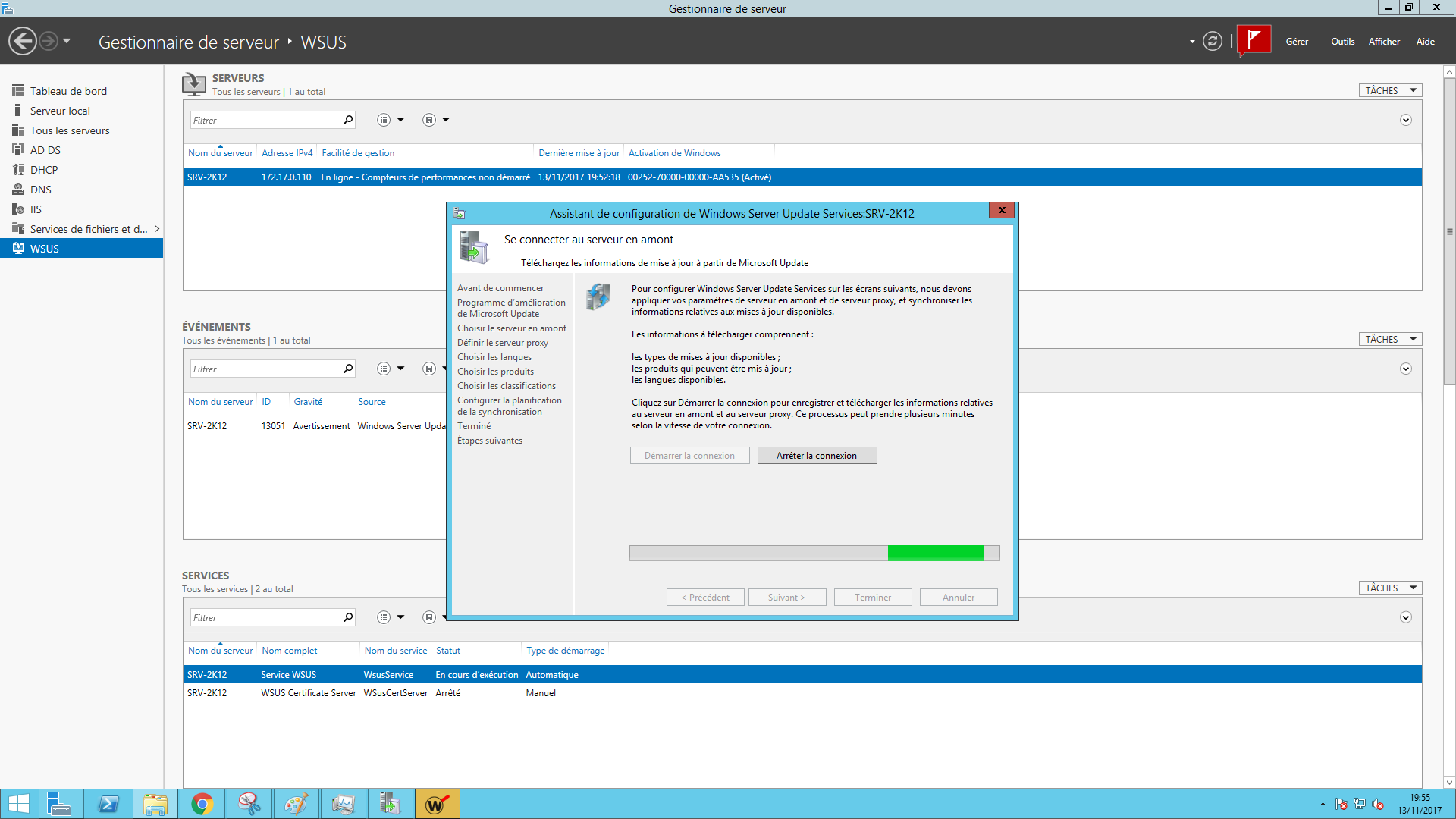
Task: Select event 13051 Avertissement row
Action: (x=315, y=426)
